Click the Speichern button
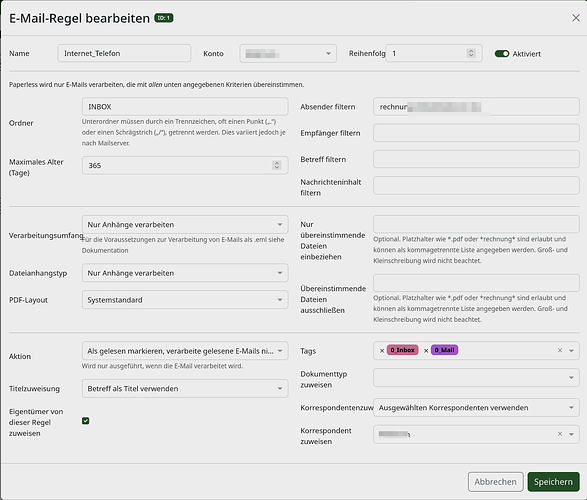 (553, 482)
